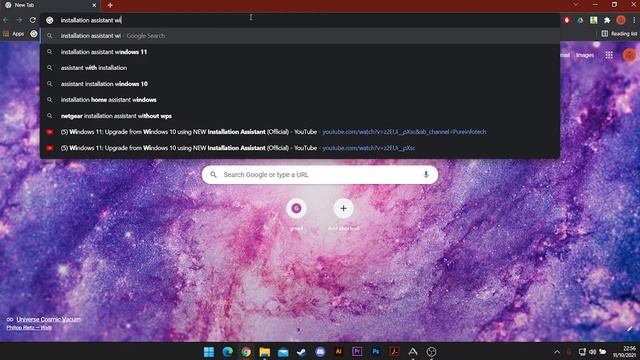Click the Philipp Rietz photographer credit link
The height and width of the screenshot is (360, 640).
tap(29, 327)
